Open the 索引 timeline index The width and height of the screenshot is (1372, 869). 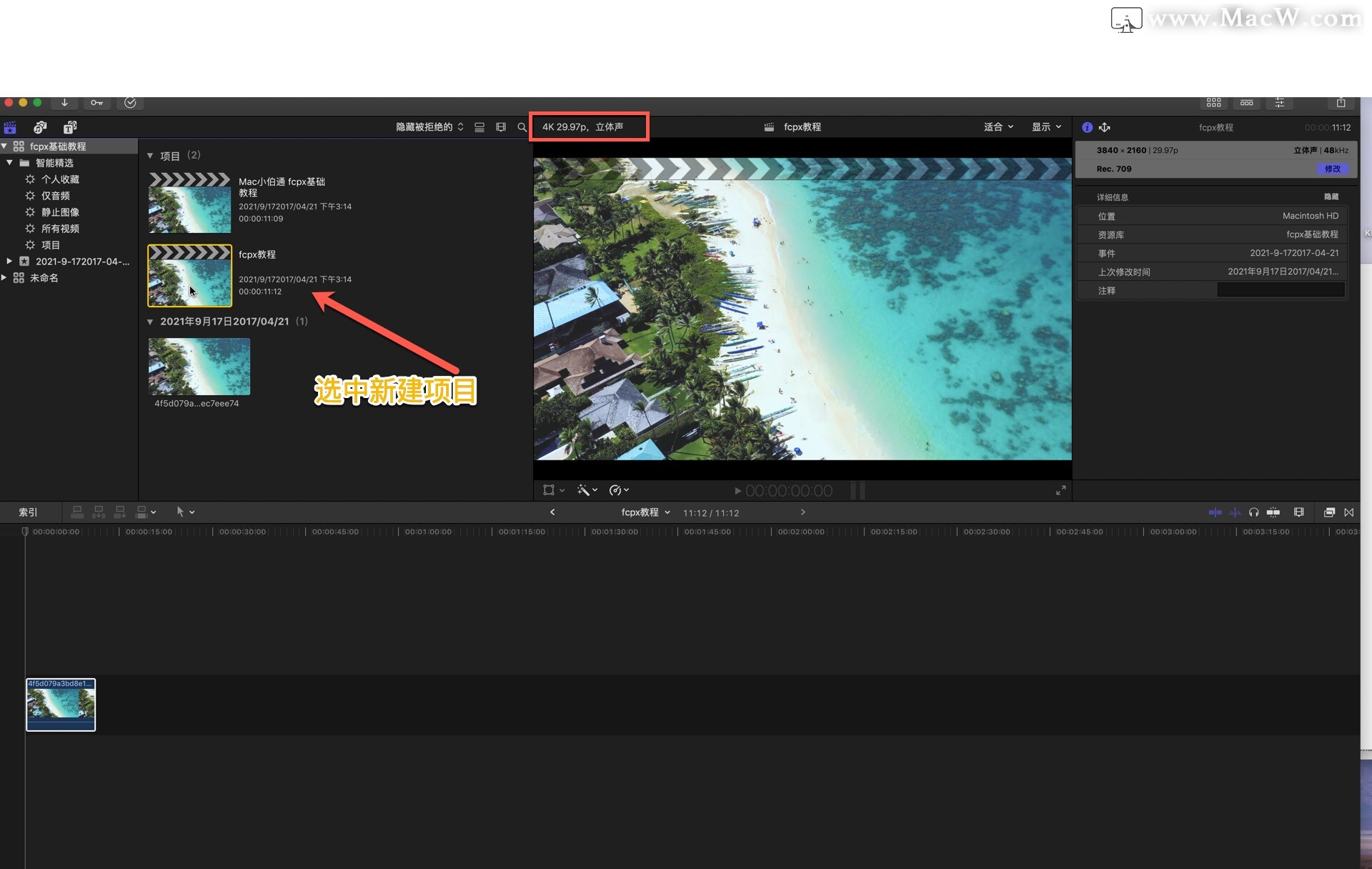tap(28, 512)
